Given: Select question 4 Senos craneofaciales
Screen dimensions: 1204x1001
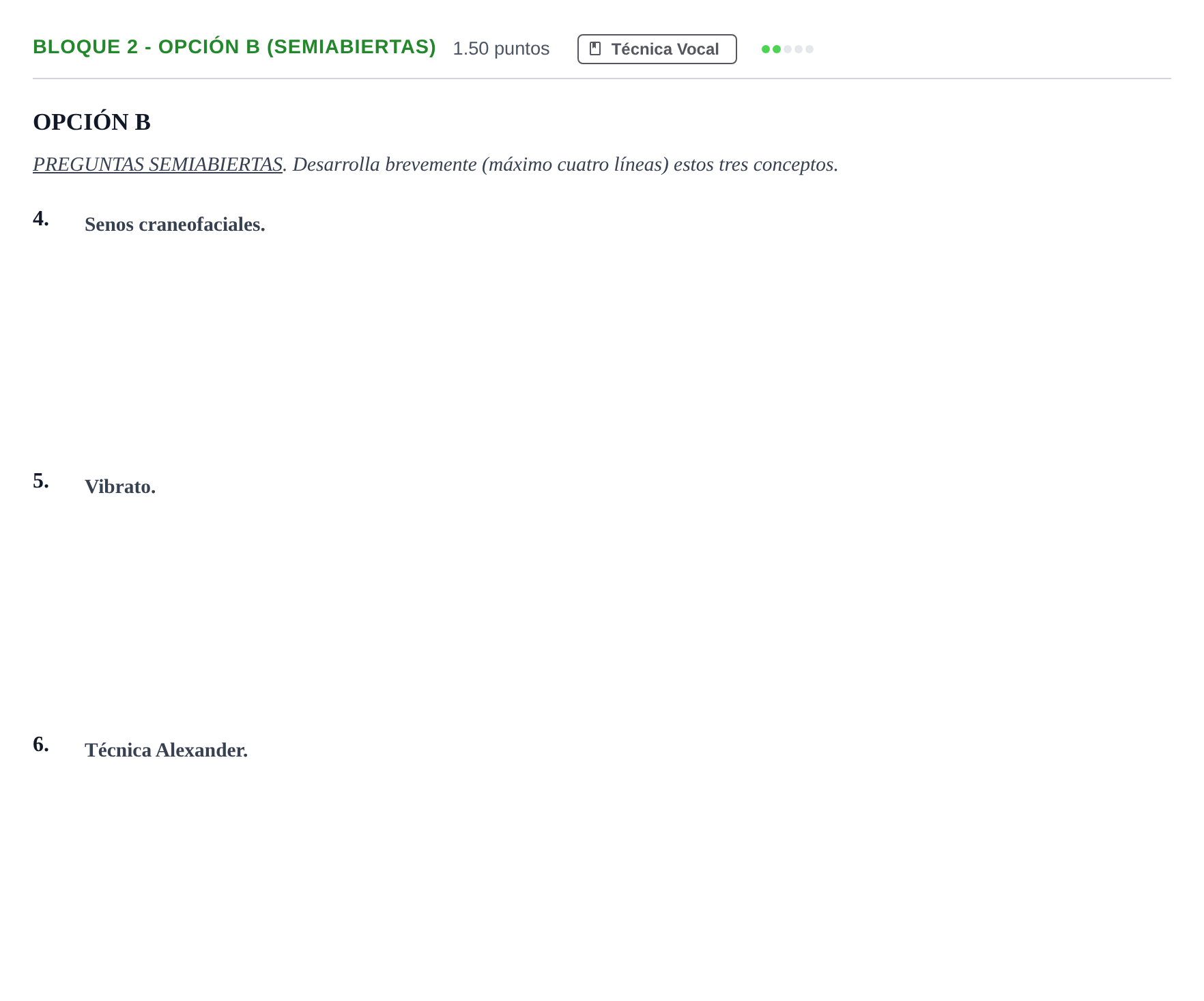Looking at the screenshot, I should (175, 225).
